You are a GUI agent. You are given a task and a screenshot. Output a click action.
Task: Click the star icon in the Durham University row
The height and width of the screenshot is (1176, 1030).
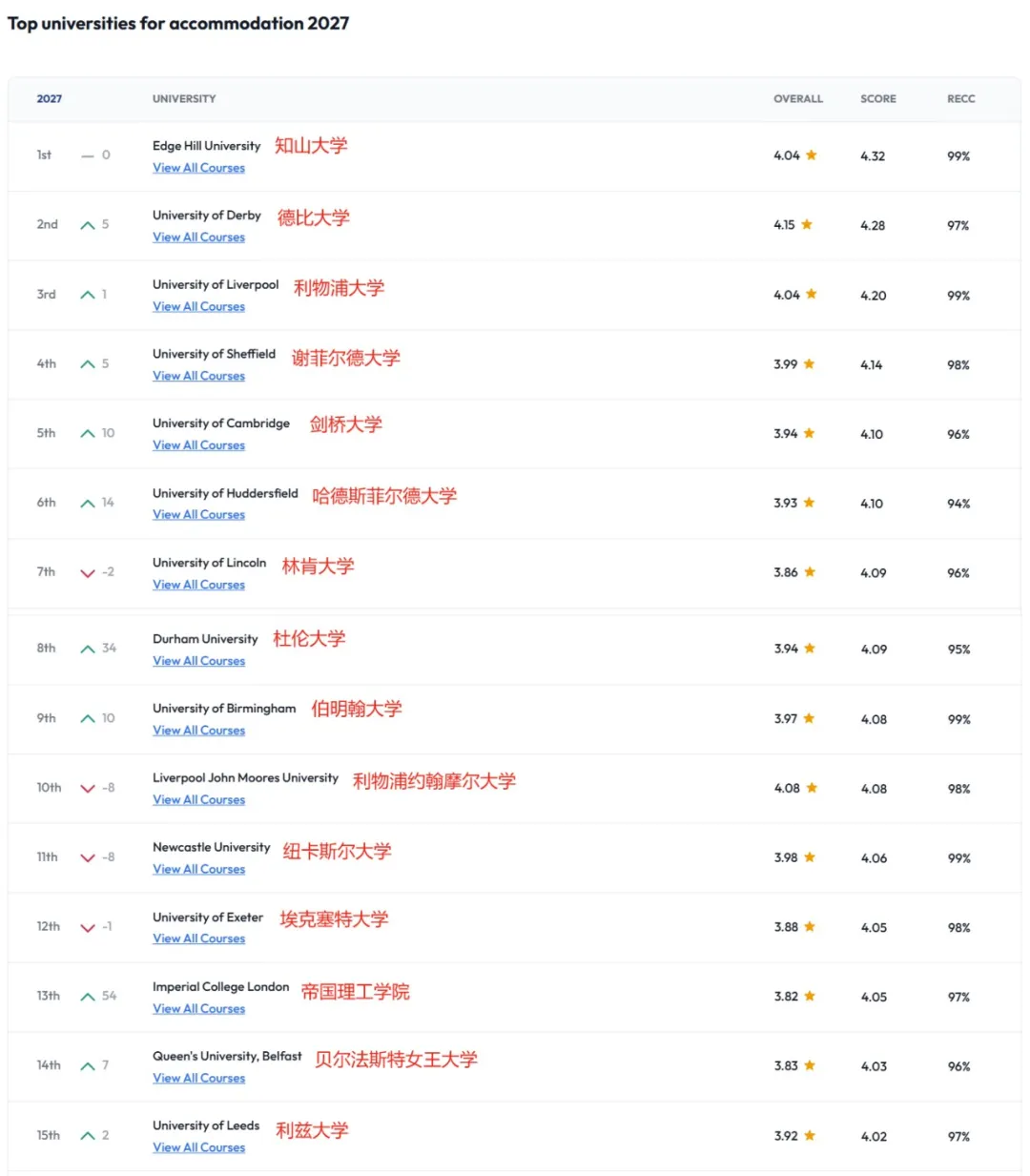tap(810, 649)
